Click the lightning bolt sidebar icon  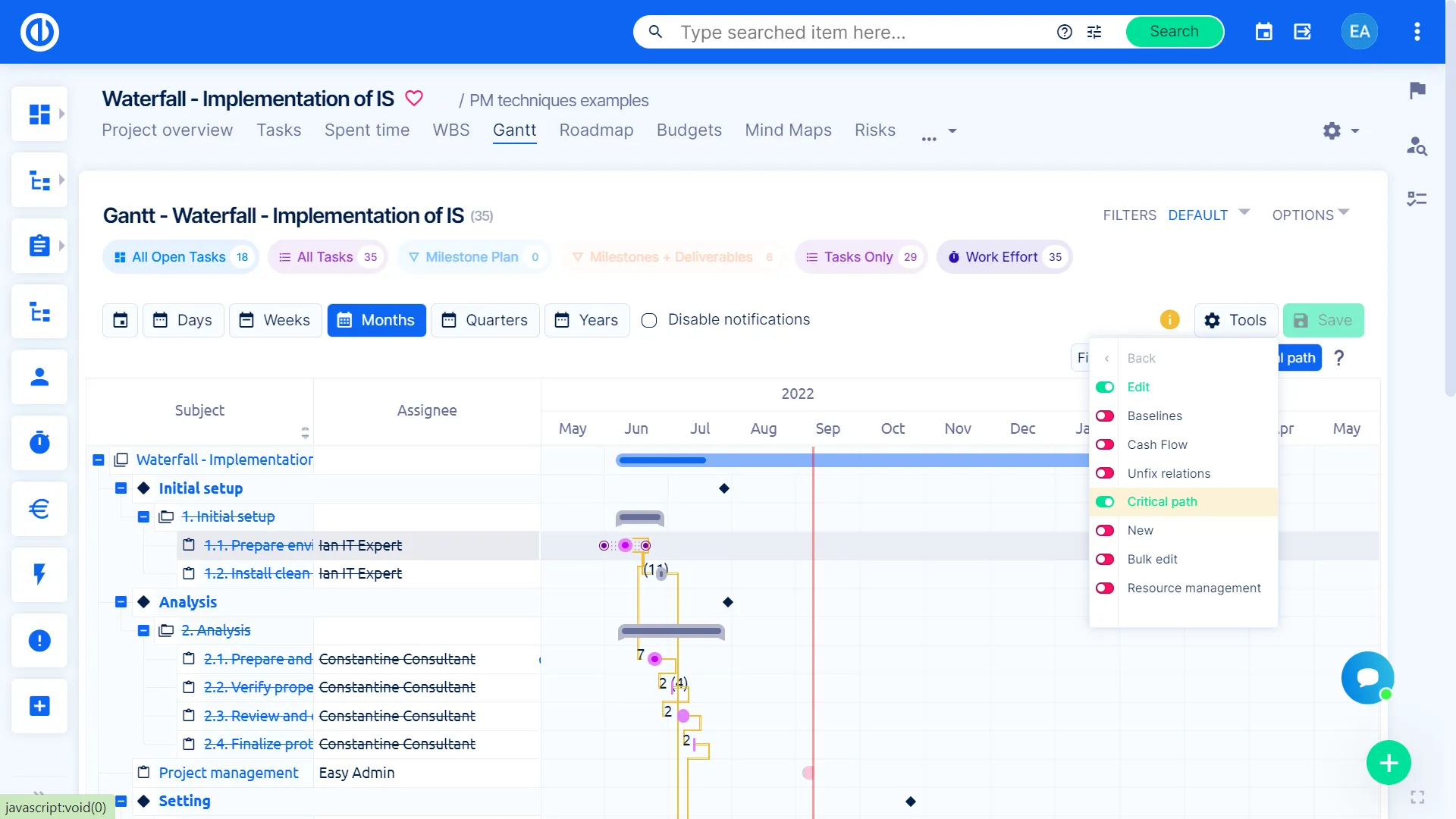(39, 574)
